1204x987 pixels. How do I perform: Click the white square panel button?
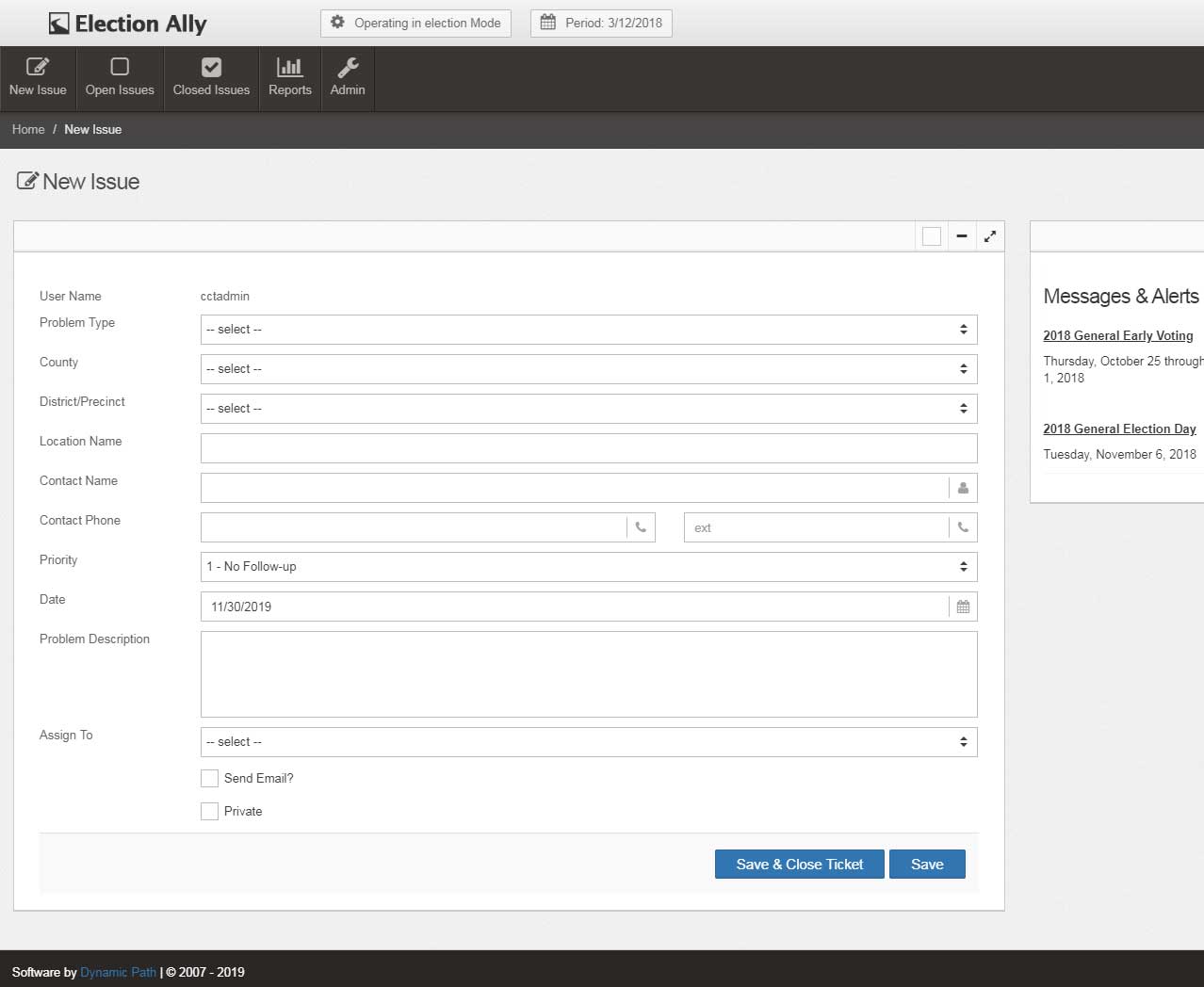[x=932, y=236]
